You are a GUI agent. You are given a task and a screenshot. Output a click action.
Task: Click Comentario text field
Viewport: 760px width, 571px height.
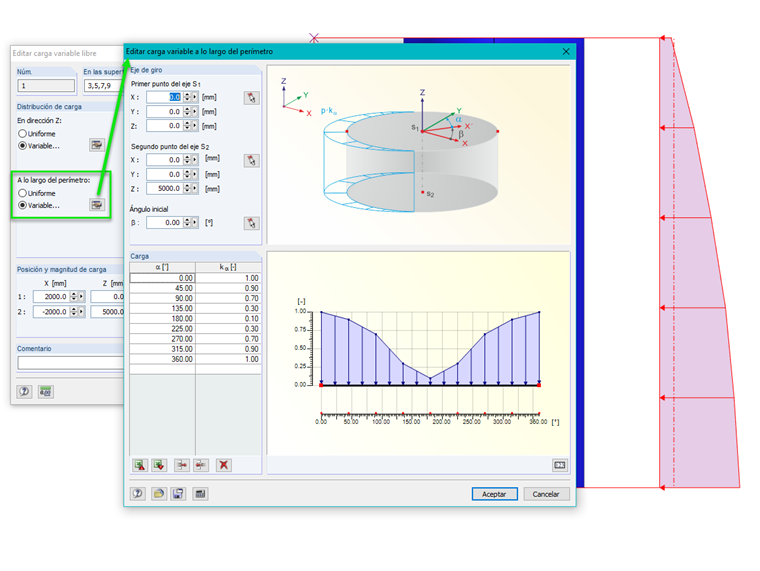pos(71,362)
